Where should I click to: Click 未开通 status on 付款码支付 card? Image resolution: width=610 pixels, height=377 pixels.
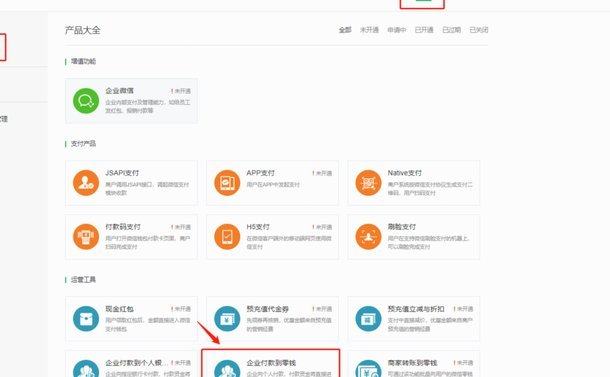click(181, 227)
